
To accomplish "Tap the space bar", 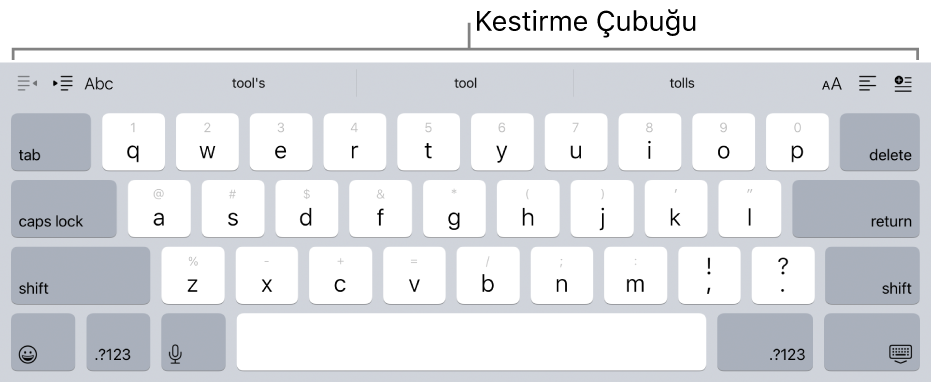I will point(471,342).
